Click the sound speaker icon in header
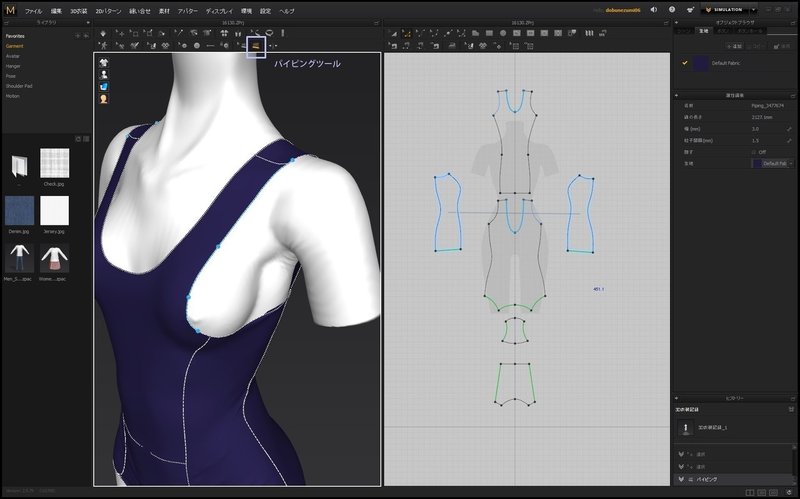Screen dimensions: 800x499 coord(653,9)
